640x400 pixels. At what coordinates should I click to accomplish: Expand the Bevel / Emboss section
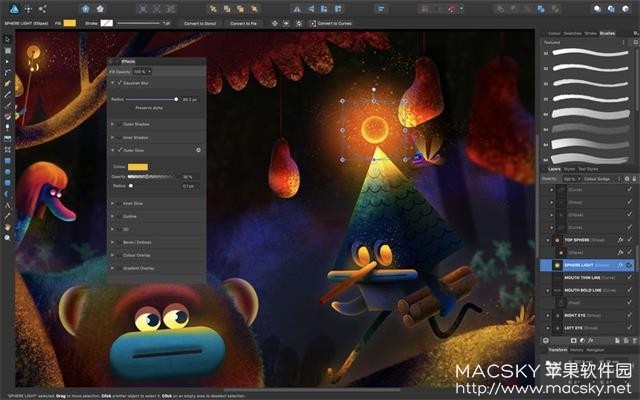113,242
